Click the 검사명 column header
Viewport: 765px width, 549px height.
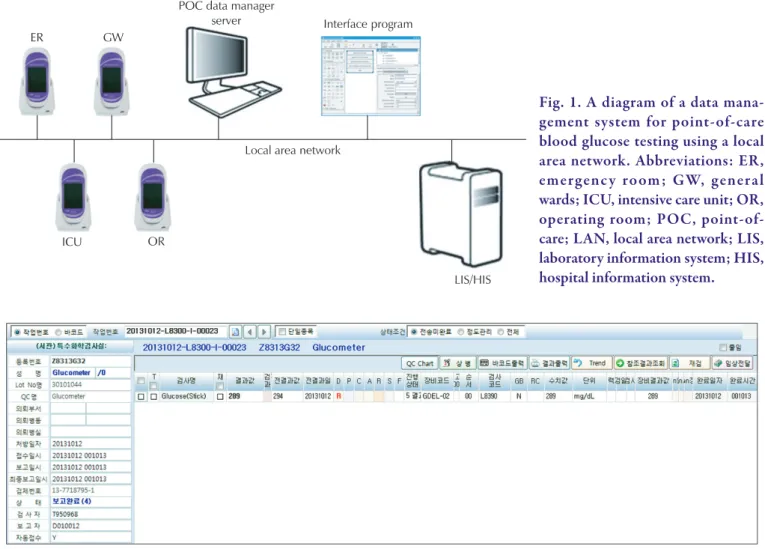tap(186, 381)
